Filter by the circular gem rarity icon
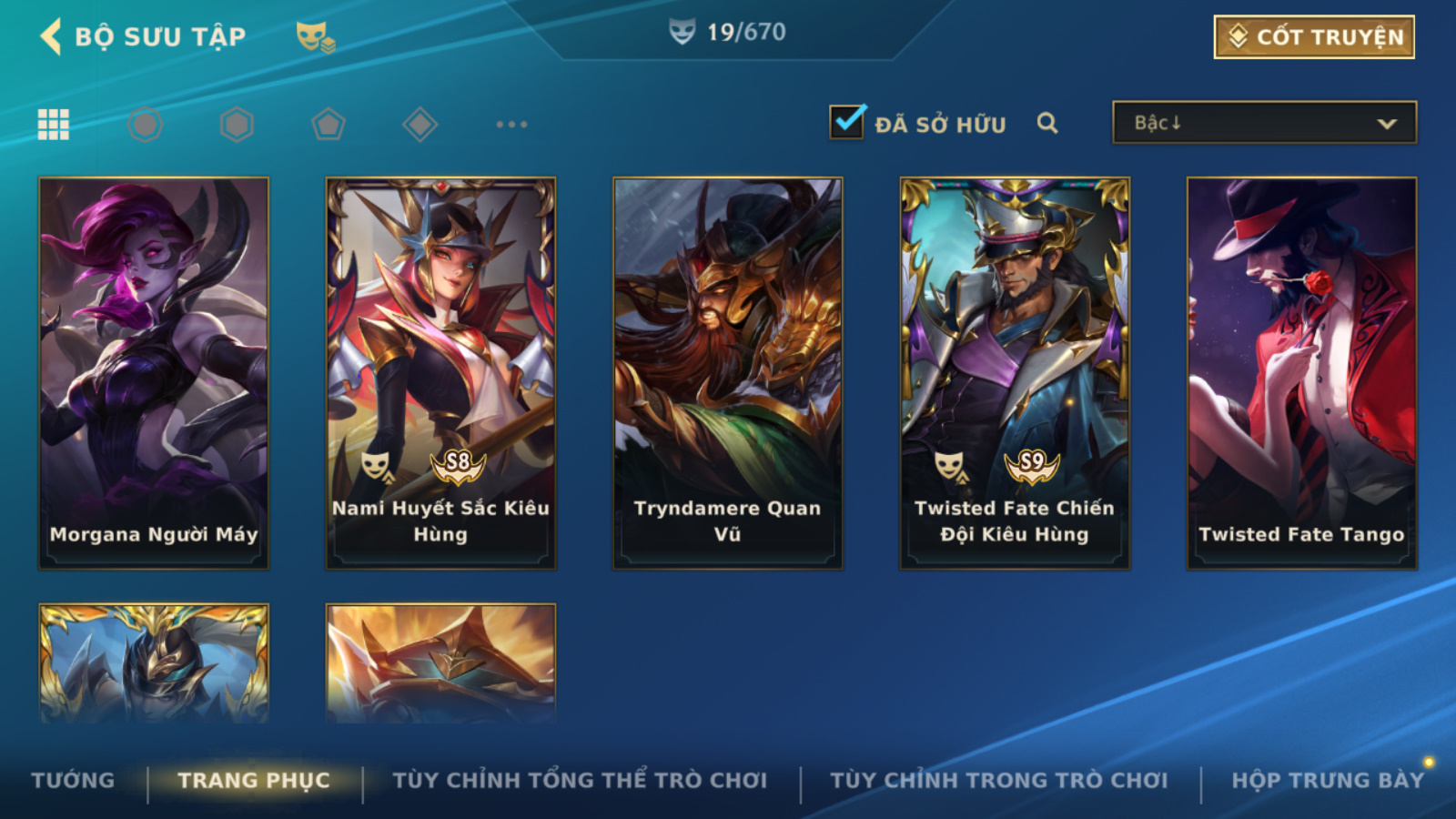Screen dimensions: 1456x819 (x=146, y=124)
